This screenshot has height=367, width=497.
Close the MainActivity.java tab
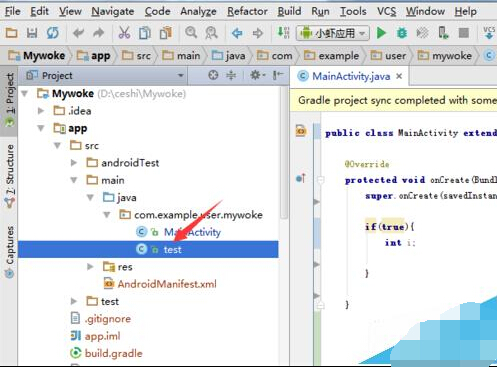point(399,76)
